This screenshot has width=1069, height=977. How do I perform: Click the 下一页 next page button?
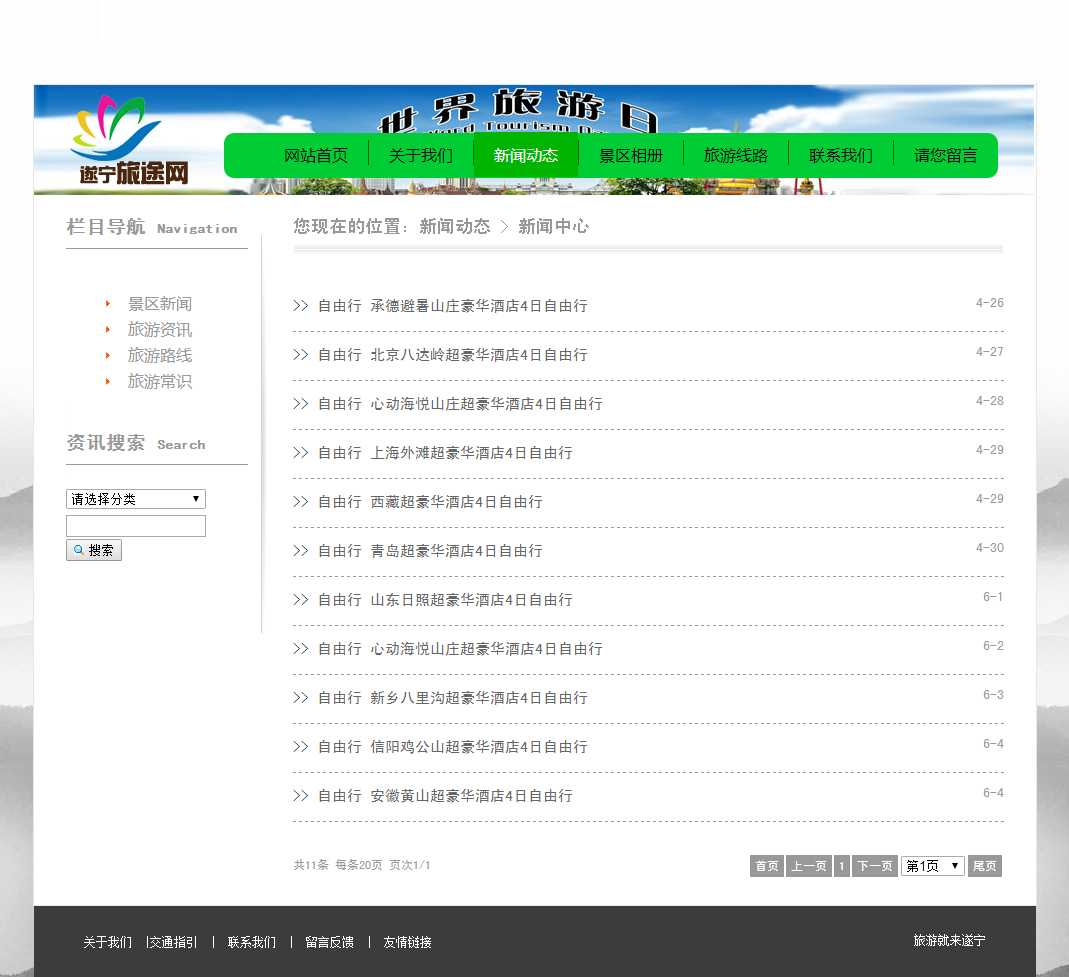(875, 866)
